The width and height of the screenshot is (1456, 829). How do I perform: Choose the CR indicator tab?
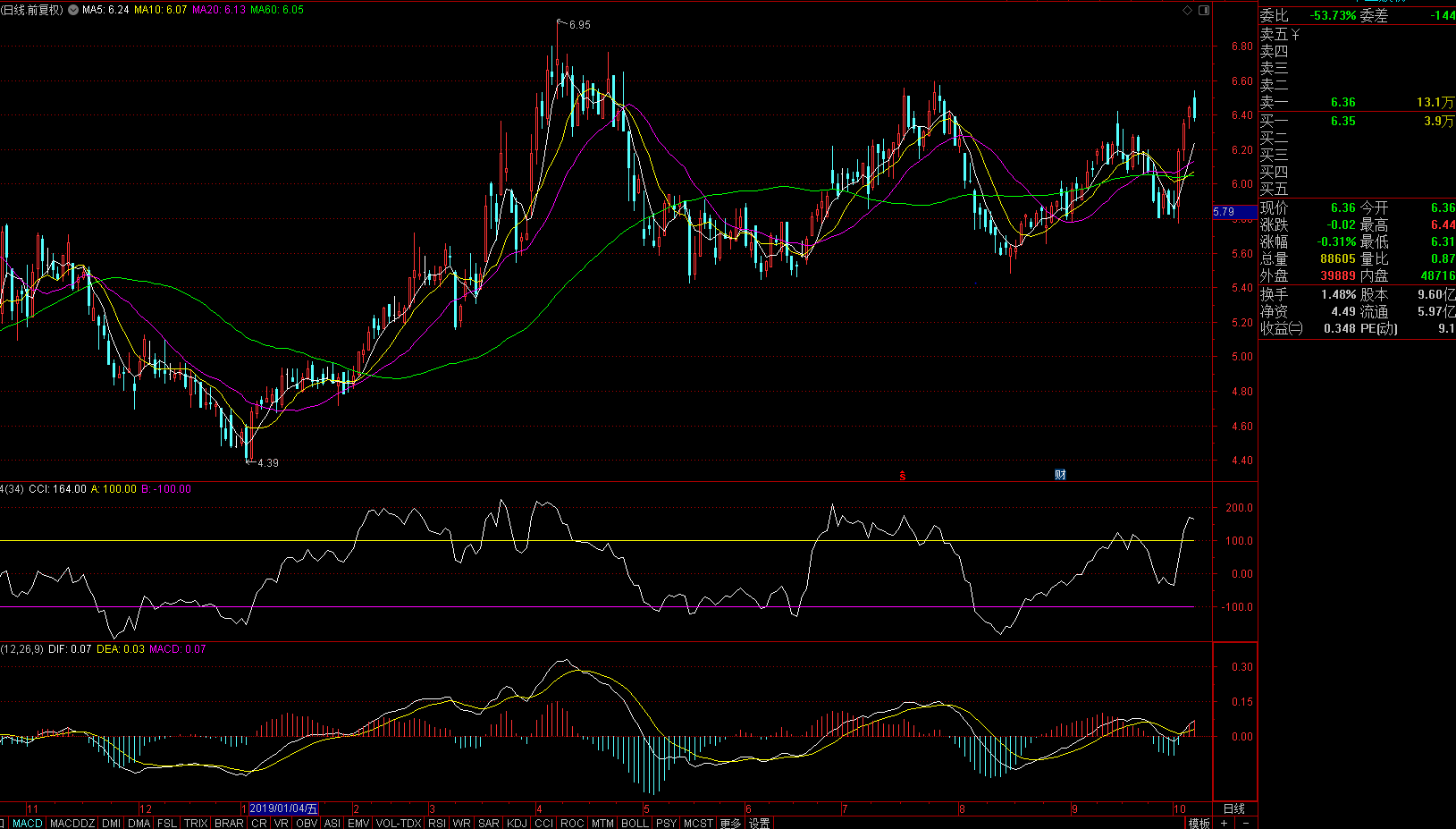pyautogui.click(x=259, y=823)
